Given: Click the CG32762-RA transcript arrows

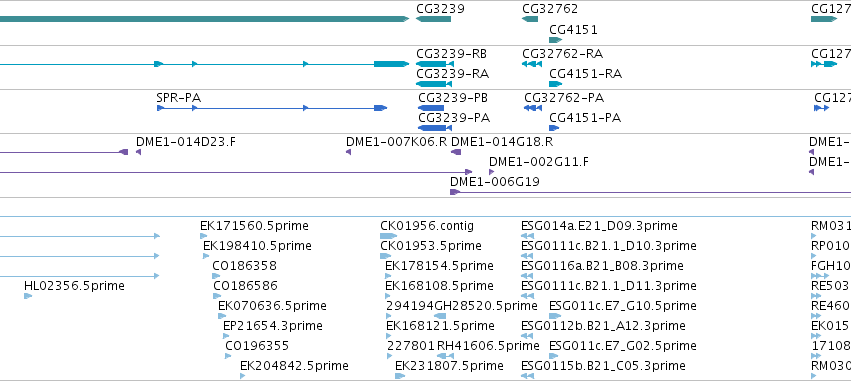Looking at the screenshot, I should tap(531, 64).
